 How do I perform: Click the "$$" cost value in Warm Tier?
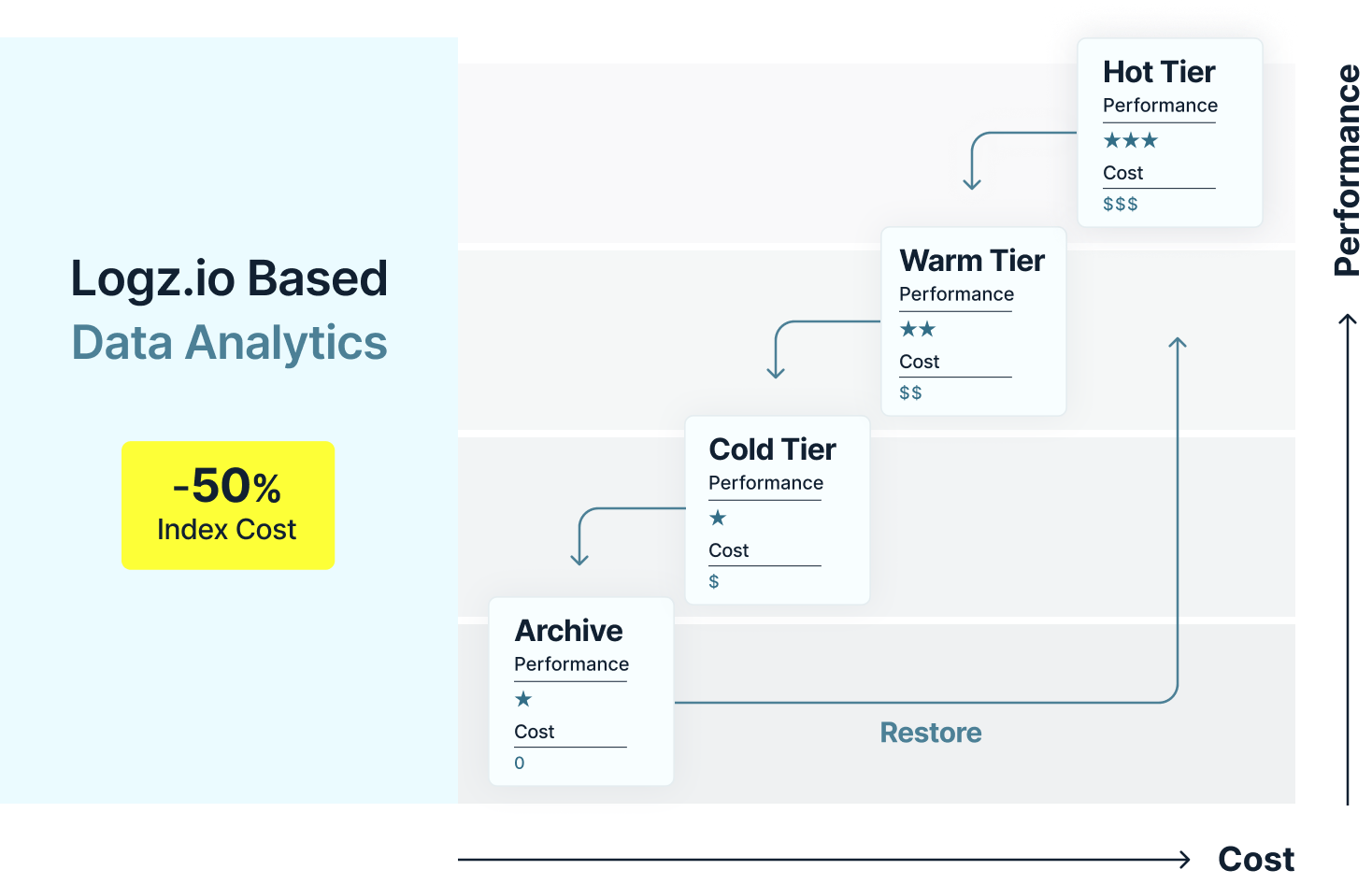tap(910, 392)
